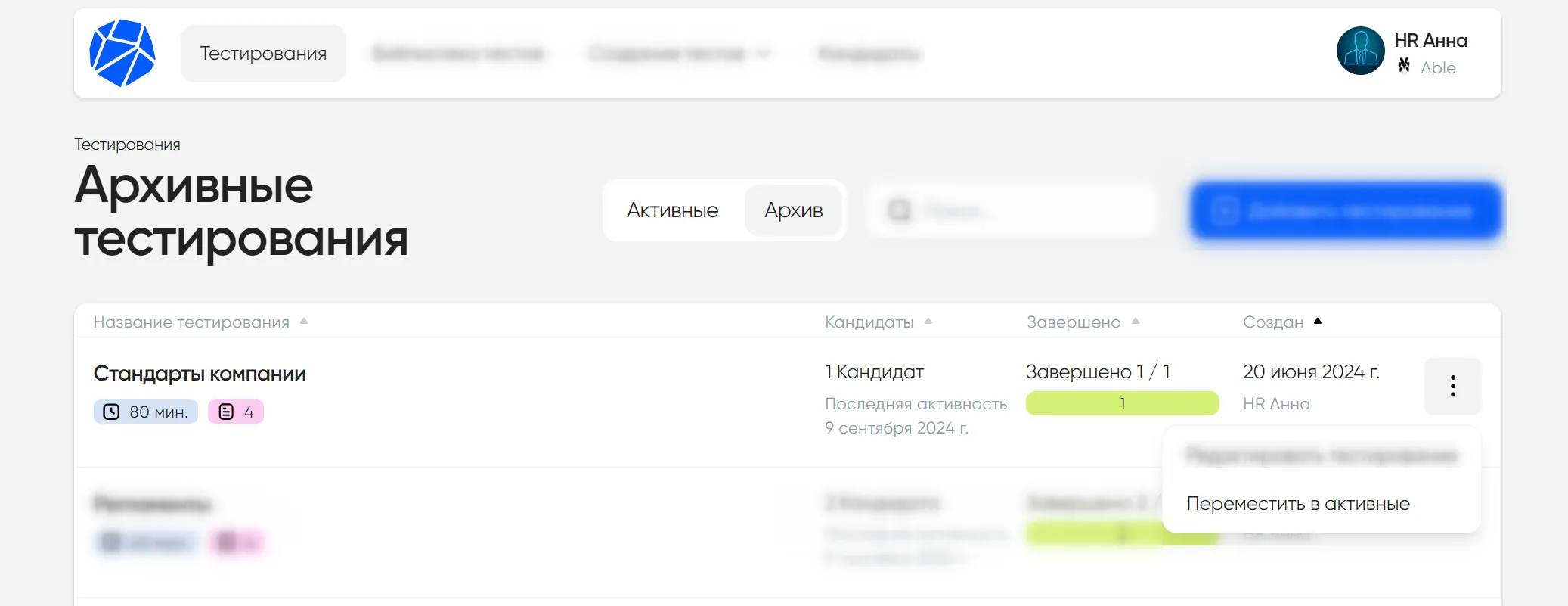1568x606 pixels.
Task: Click the blue add testing button
Action: (x=1346, y=210)
